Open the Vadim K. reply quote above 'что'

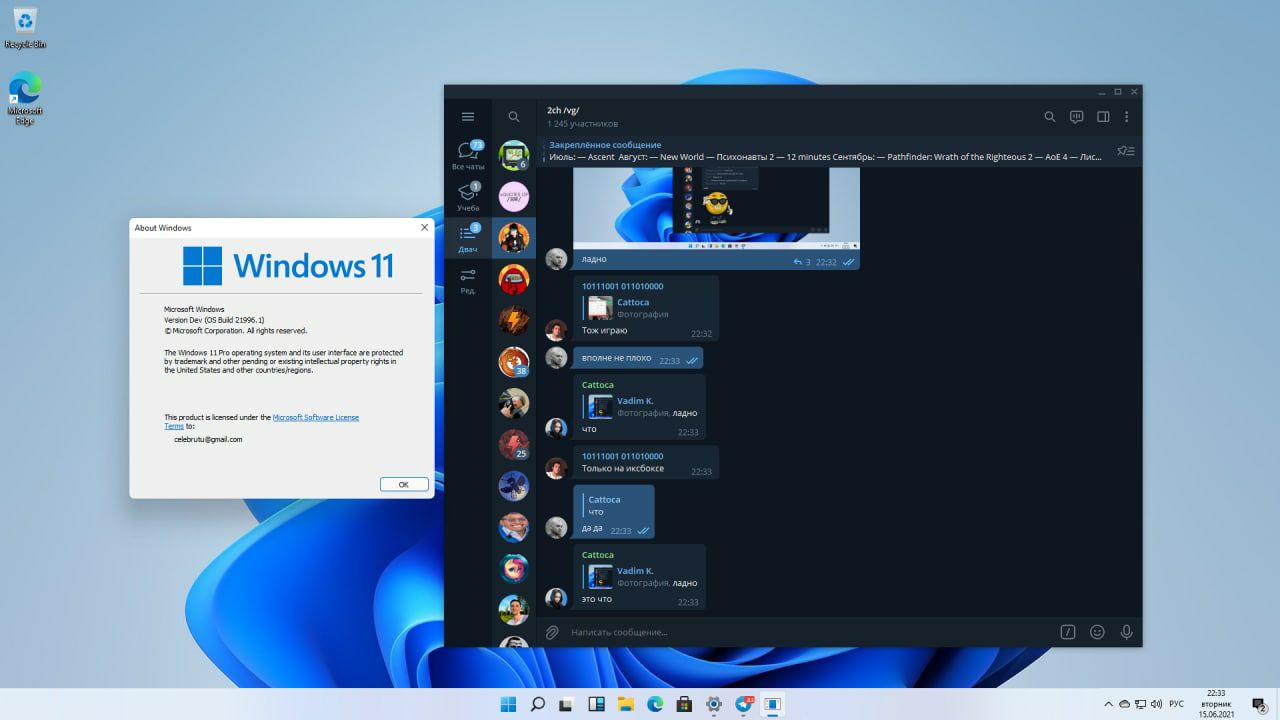(x=640, y=407)
